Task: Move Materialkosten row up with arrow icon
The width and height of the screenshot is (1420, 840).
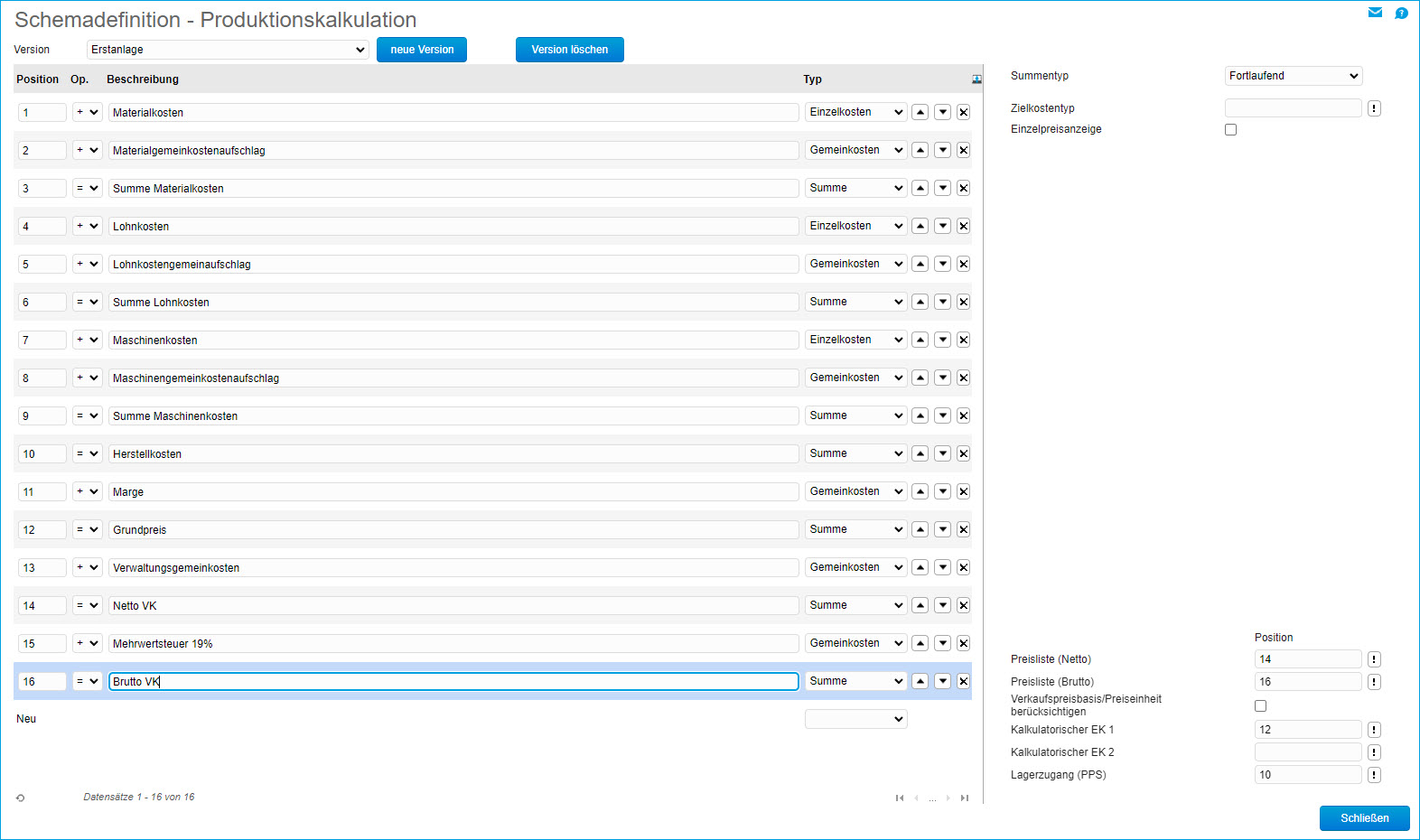Action: [920, 113]
